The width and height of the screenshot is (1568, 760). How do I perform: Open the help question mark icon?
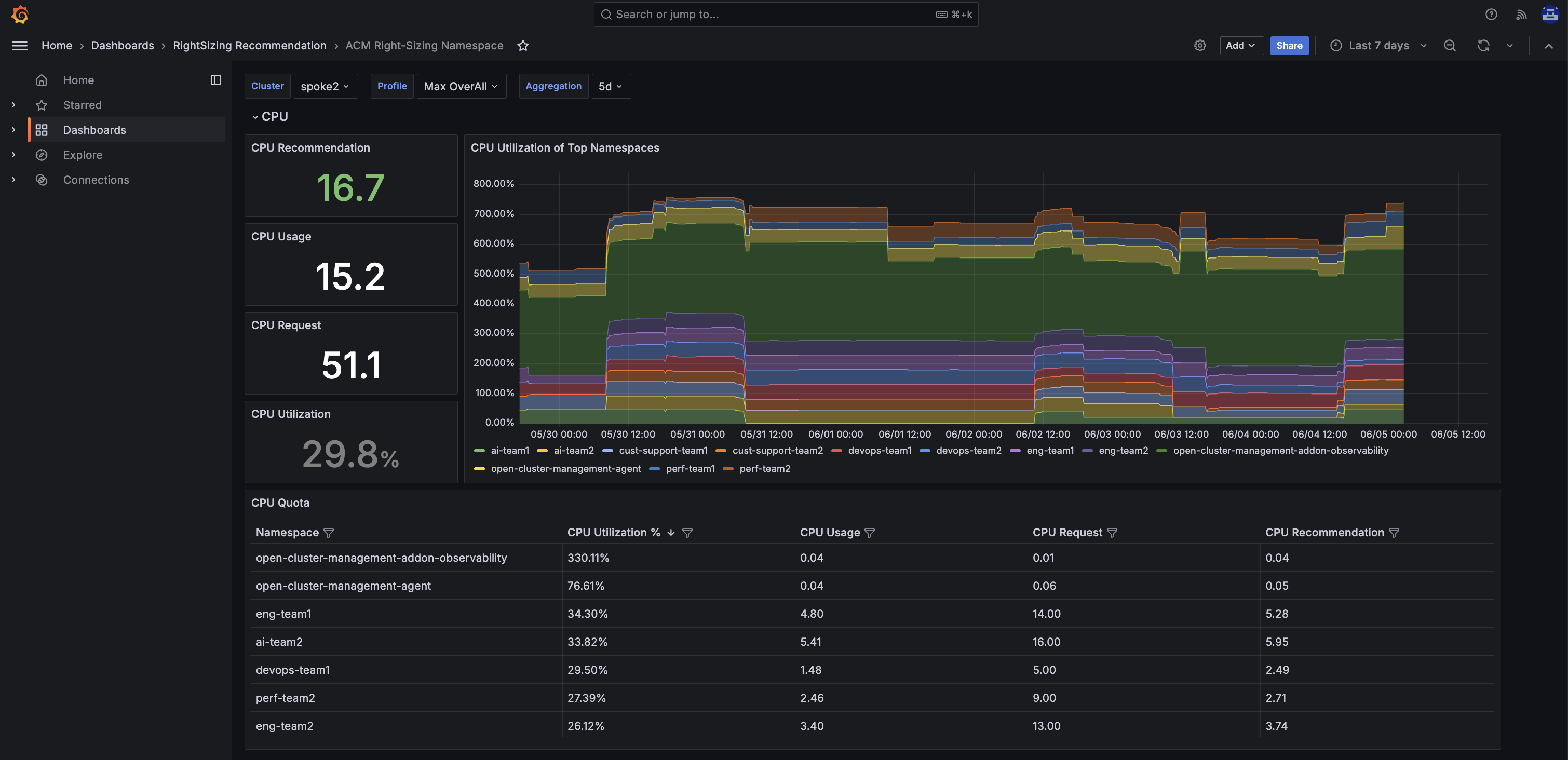1491,15
